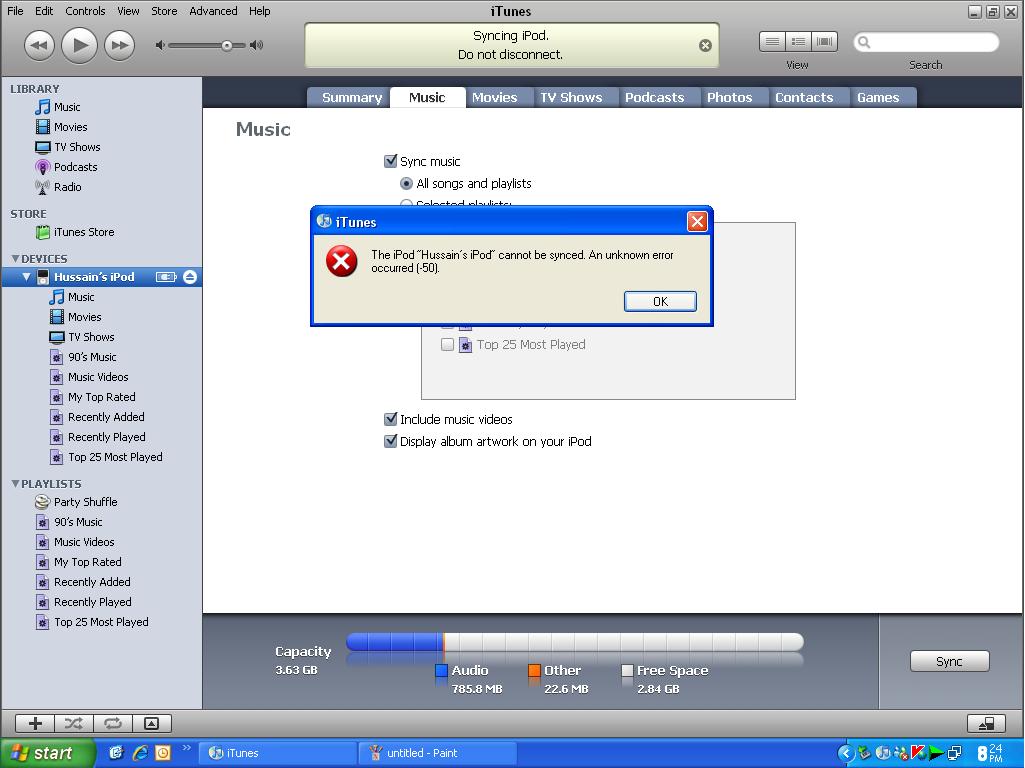Click the next track fast-forward button
This screenshot has height=768, width=1025.
tap(120, 45)
